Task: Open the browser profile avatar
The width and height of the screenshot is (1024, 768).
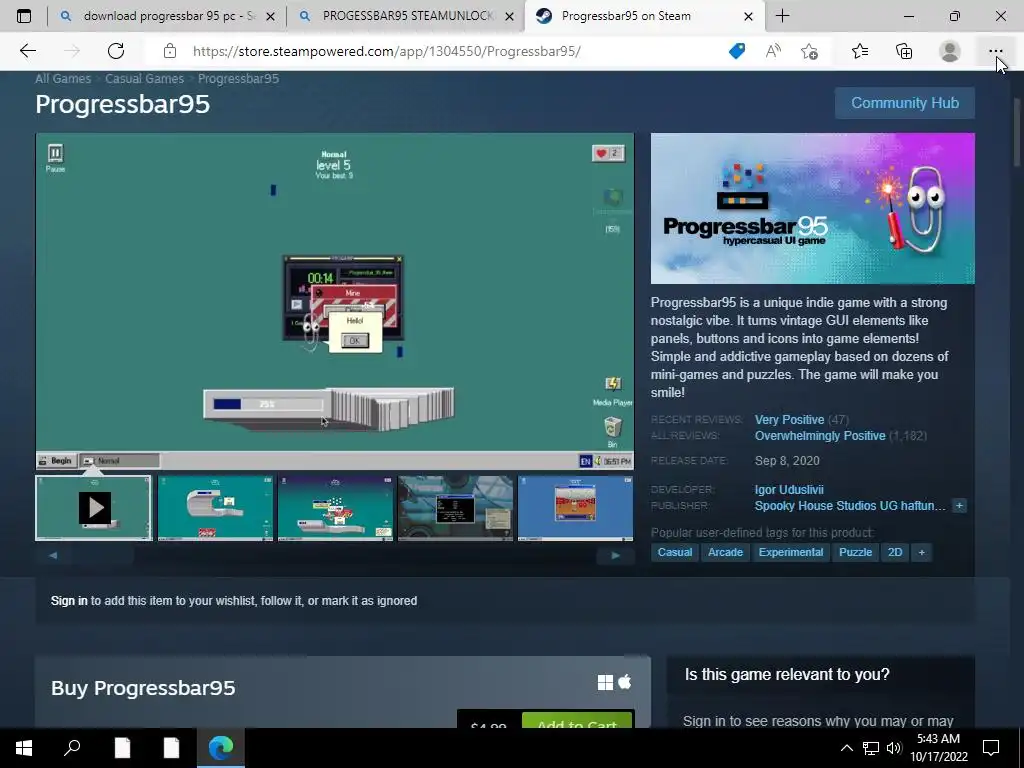Action: (950, 51)
